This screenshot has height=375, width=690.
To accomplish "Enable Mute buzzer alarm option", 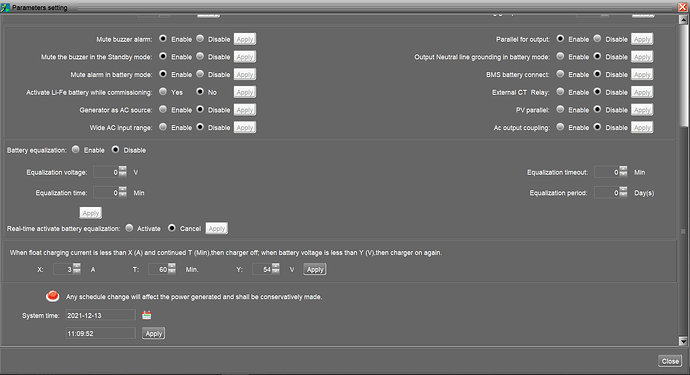I will pyautogui.click(x=163, y=39).
